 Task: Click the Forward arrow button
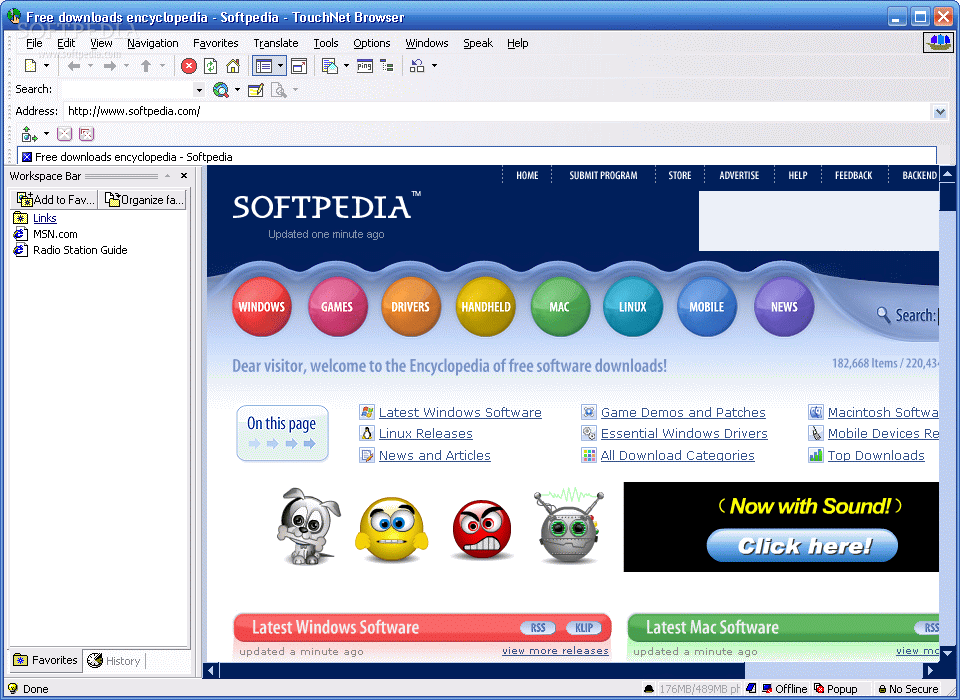(x=110, y=66)
